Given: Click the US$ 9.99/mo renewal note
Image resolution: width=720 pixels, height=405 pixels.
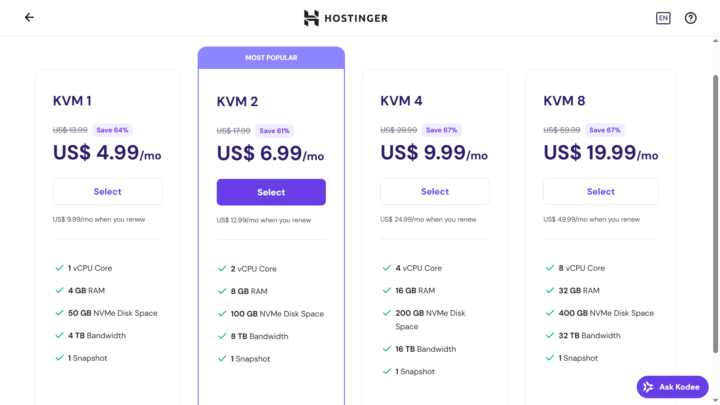Looking at the screenshot, I should [x=99, y=219].
